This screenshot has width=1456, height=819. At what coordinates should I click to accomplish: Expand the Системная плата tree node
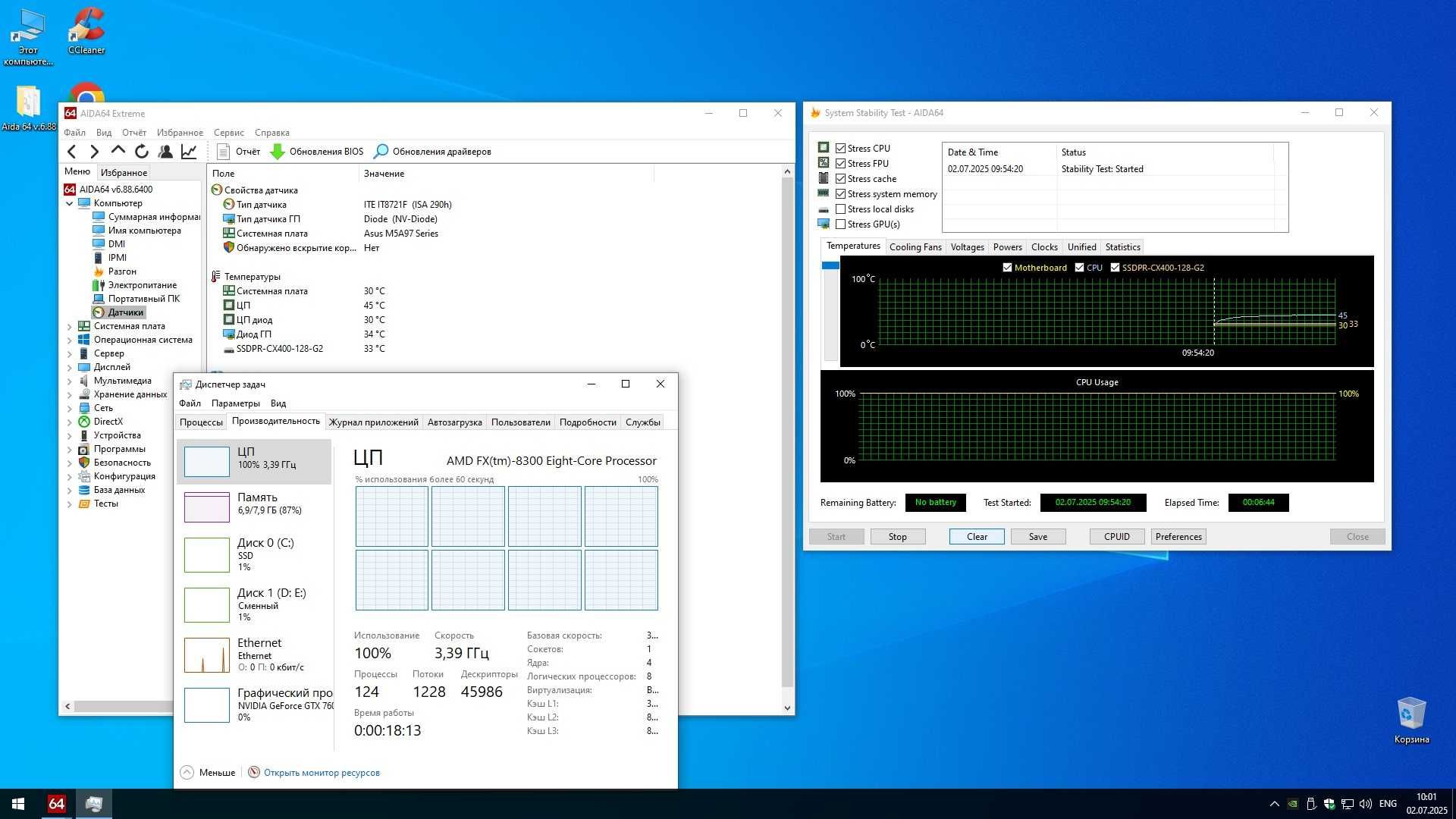[70, 326]
